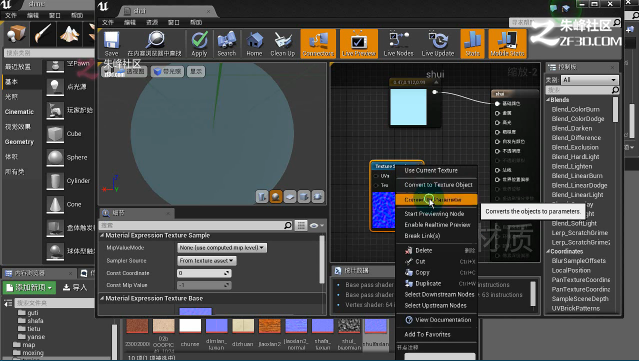This screenshot has height=361, width=639.
Task: Select Blend_ColorBurn palette item
Action: click(575, 109)
